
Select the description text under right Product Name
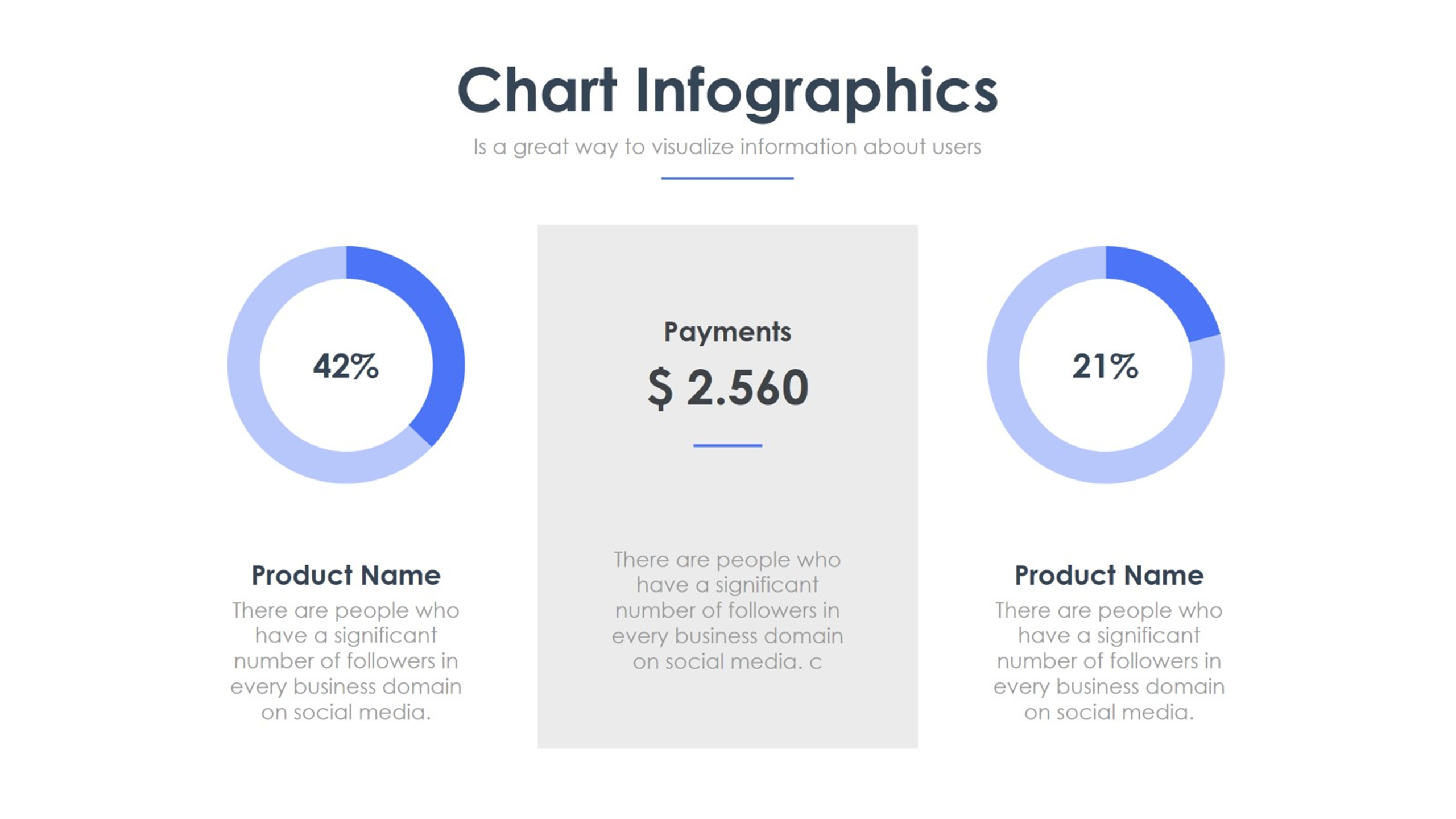point(1109,661)
